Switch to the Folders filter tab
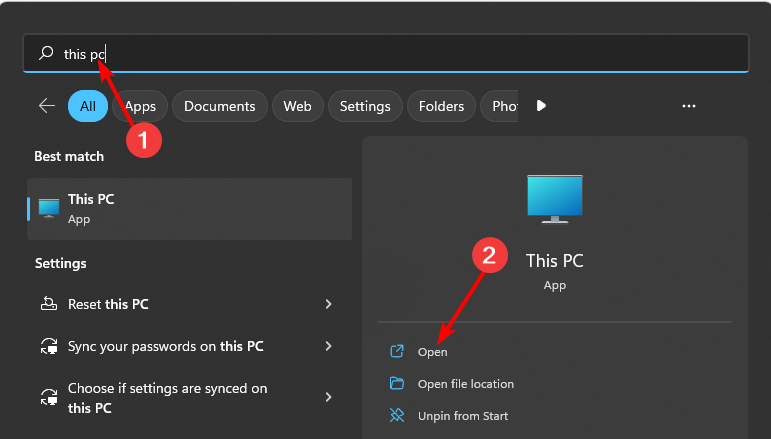The image size is (771, 439). pos(442,106)
